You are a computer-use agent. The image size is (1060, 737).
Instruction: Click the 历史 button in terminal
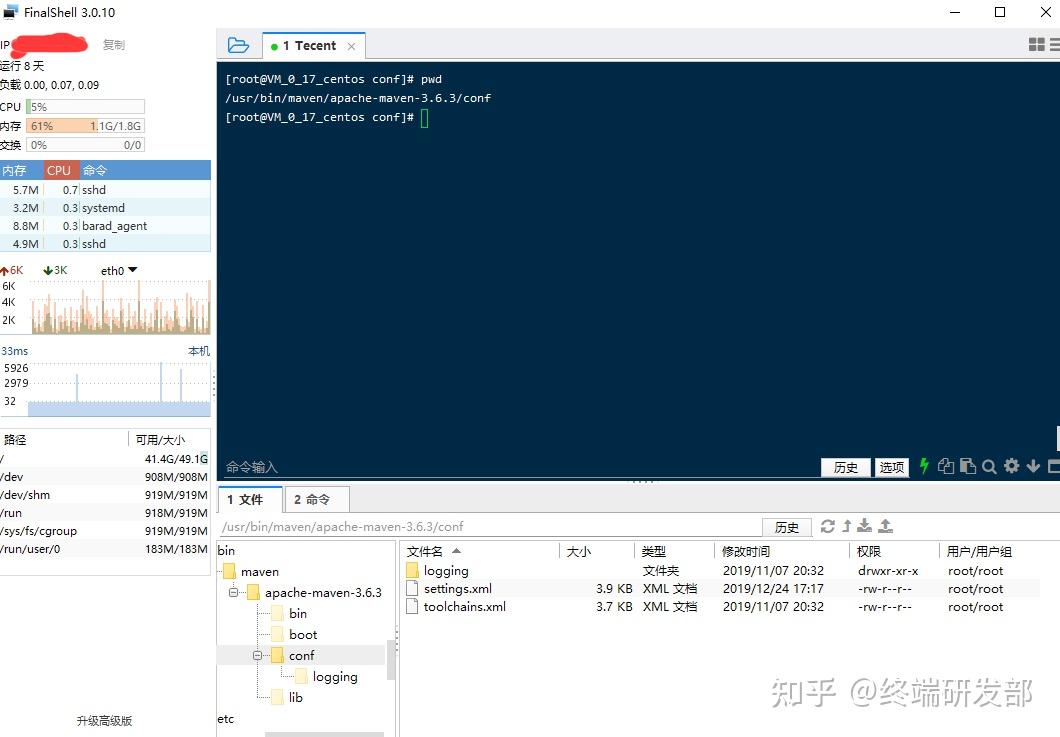pyautogui.click(x=846, y=466)
